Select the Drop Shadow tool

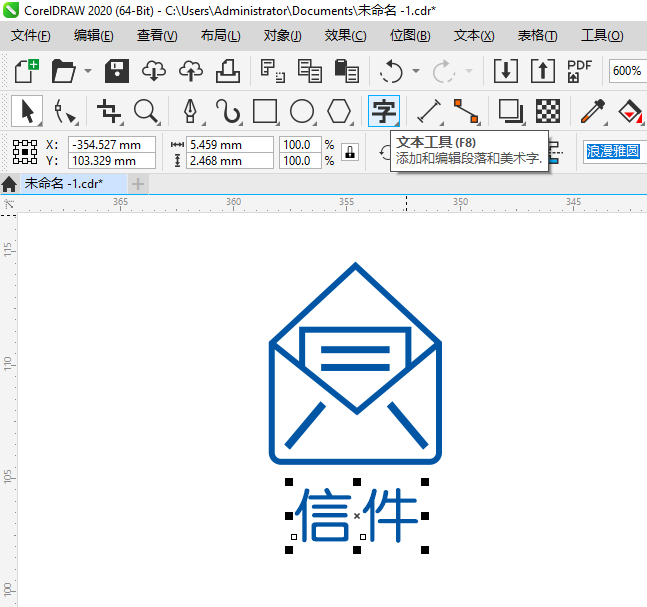coord(511,111)
